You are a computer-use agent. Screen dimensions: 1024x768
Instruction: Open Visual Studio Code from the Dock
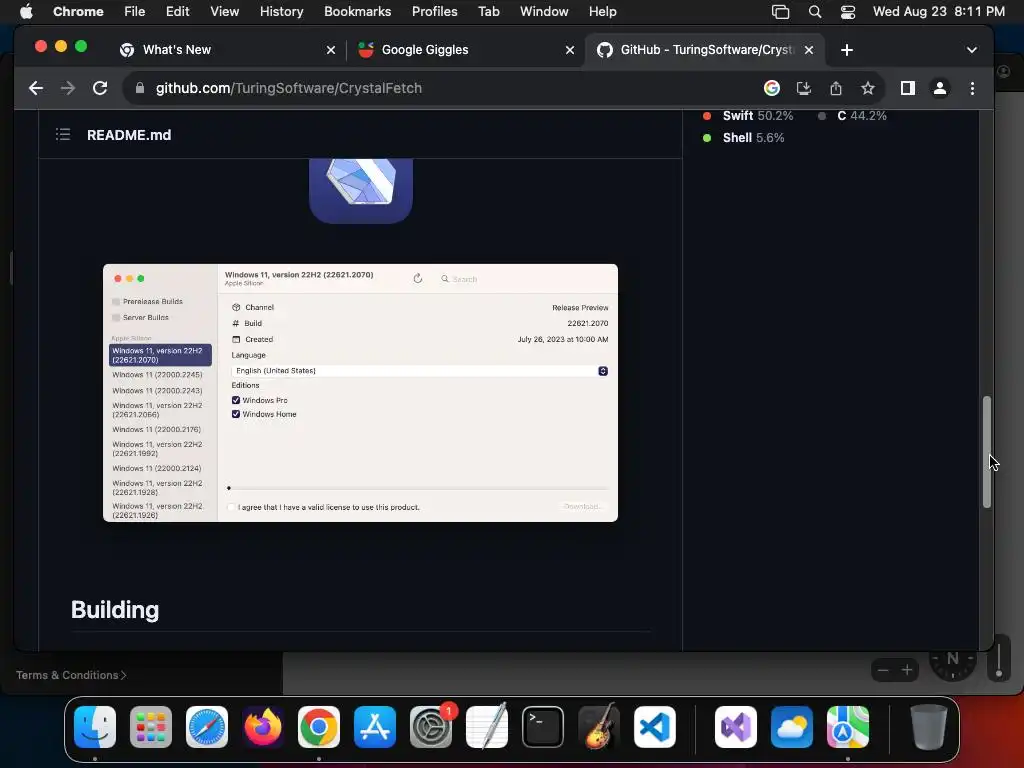(x=654, y=727)
